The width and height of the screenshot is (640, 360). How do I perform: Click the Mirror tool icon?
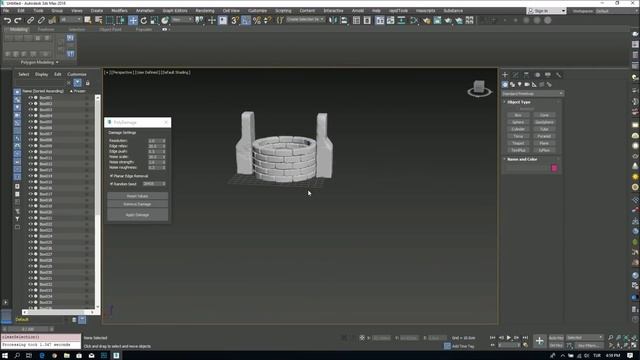click(333, 20)
